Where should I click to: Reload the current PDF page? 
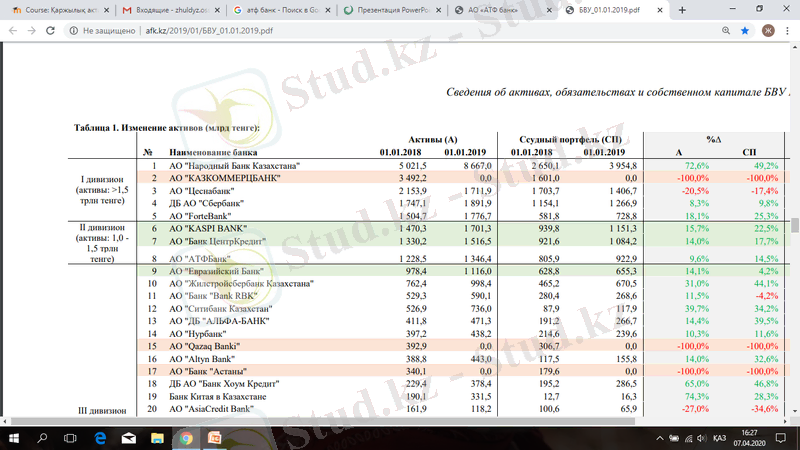(48, 31)
